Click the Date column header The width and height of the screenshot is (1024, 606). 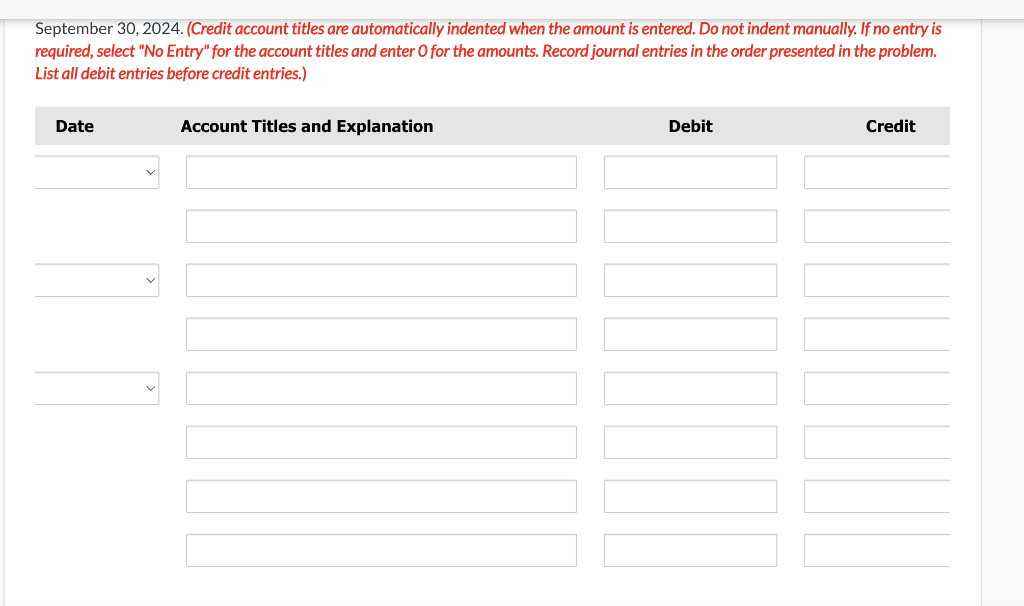(75, 126)
